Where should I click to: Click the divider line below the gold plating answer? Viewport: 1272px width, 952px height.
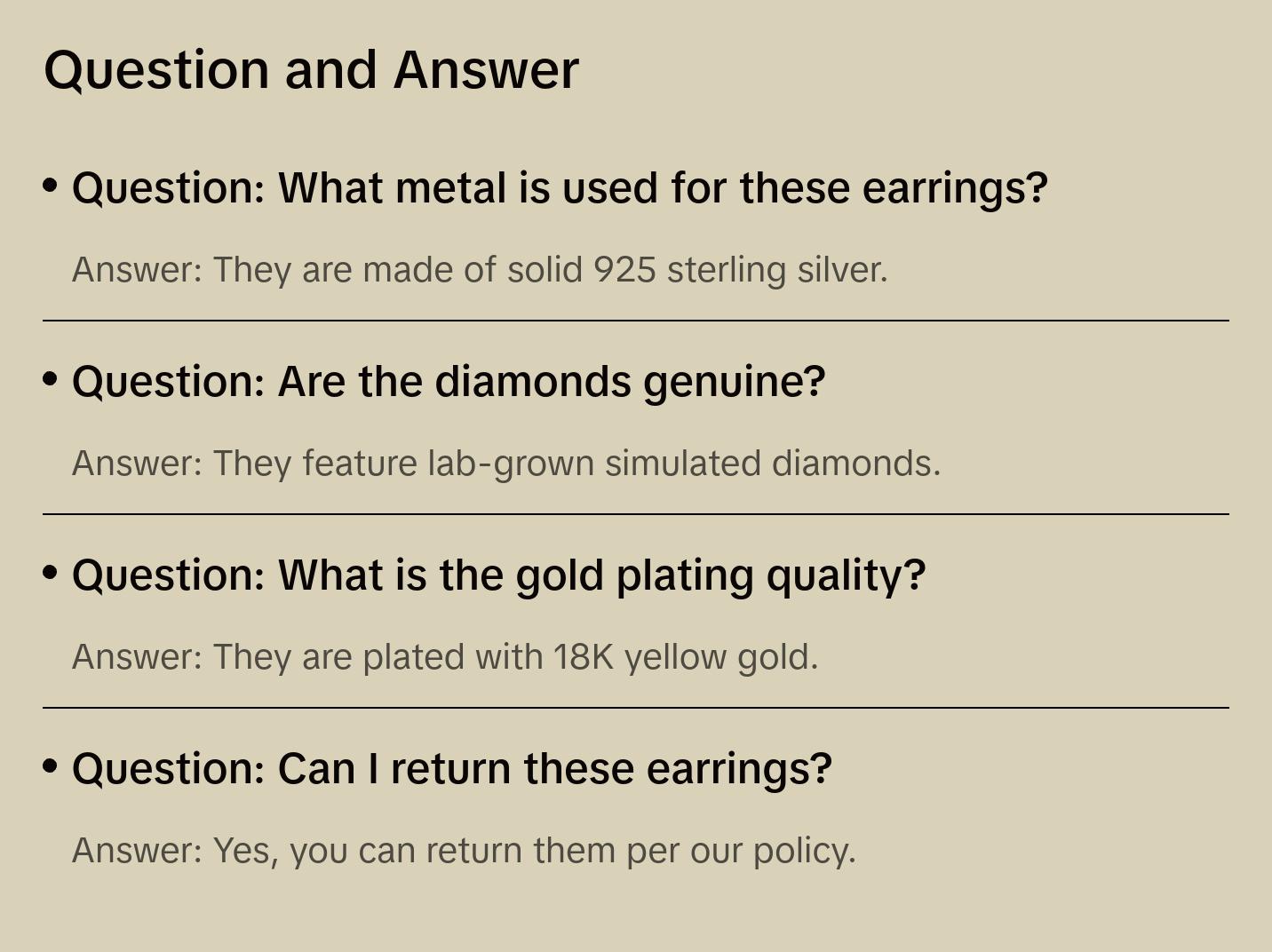(636, 708)
